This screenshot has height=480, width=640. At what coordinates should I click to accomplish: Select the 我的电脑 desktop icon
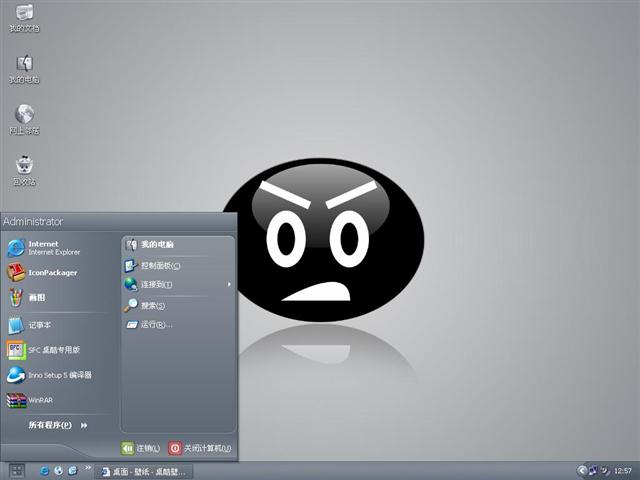[x=24, y=69]
